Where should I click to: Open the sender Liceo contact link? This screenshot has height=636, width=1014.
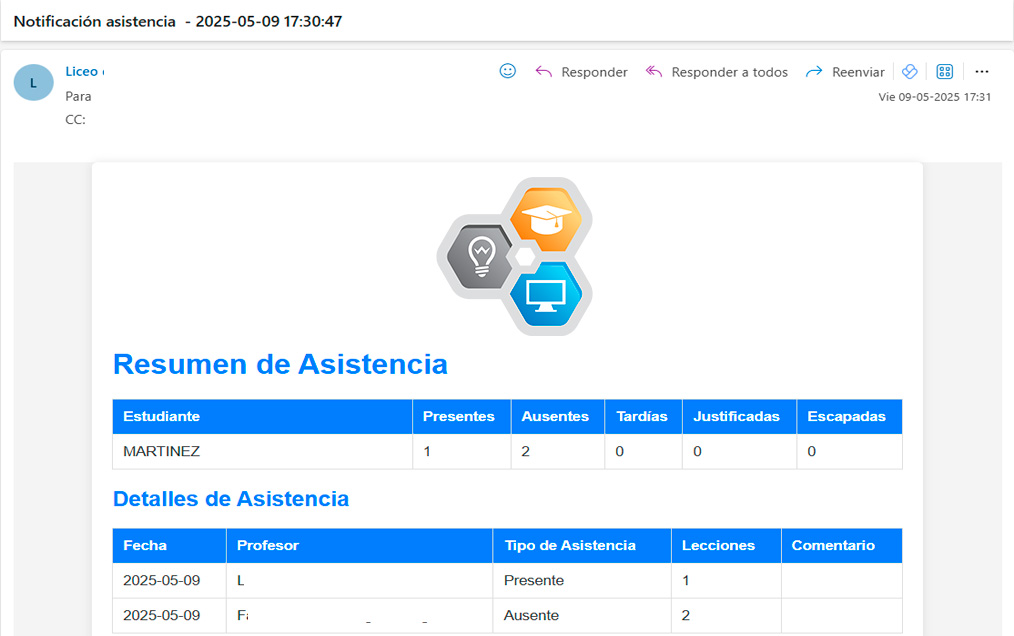point(83,71)
